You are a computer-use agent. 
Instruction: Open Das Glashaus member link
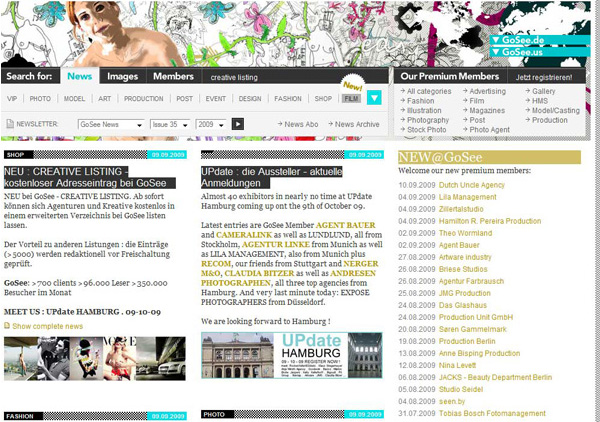coord(463,305)
